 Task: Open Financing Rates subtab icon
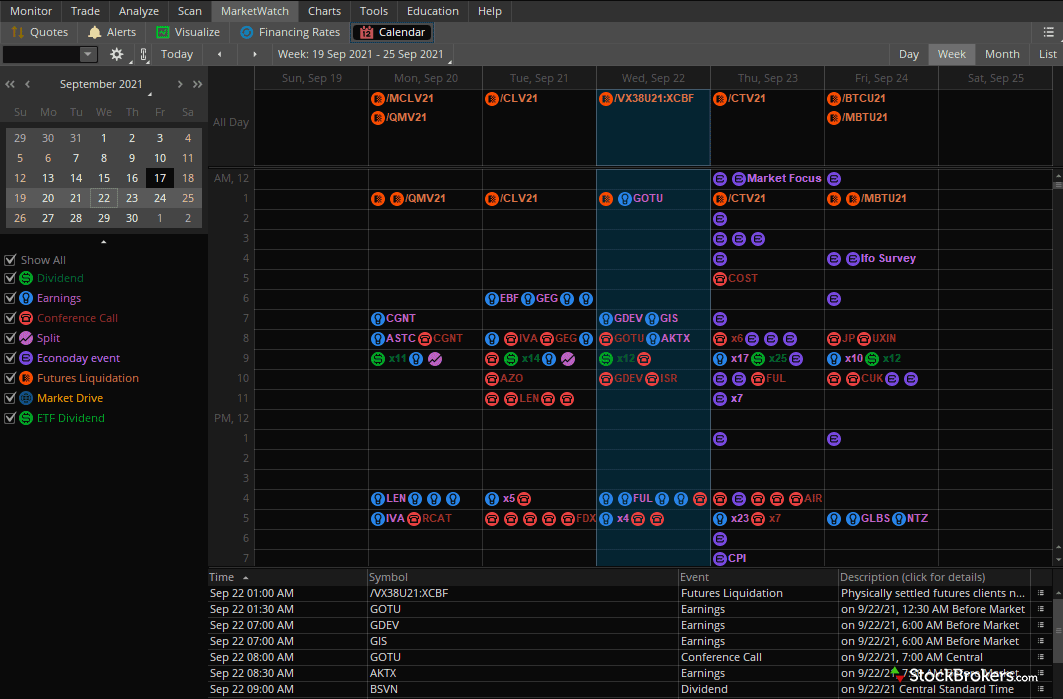(x=247, y=32)
